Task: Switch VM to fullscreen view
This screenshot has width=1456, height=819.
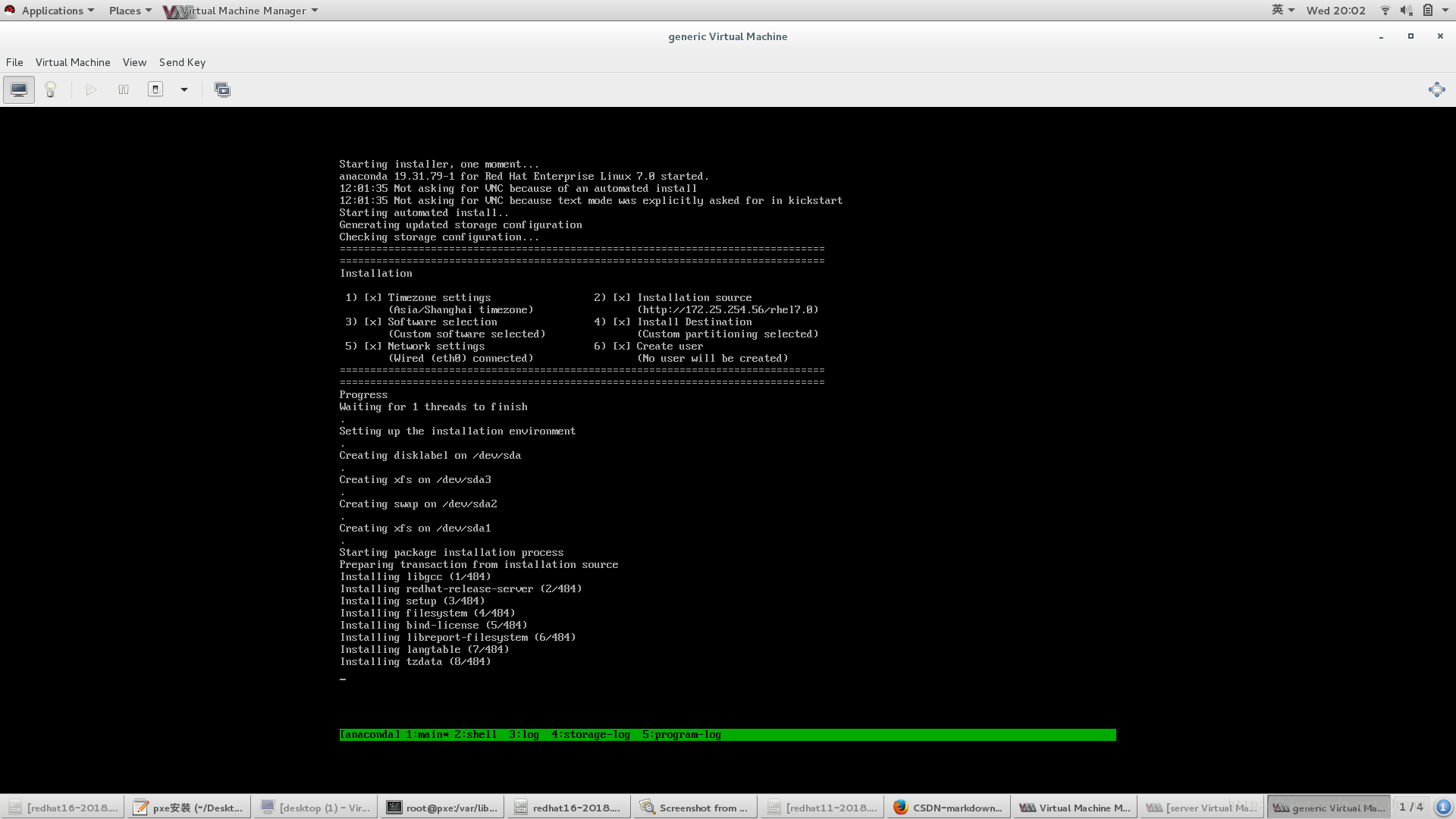Action: [1436, 89]
